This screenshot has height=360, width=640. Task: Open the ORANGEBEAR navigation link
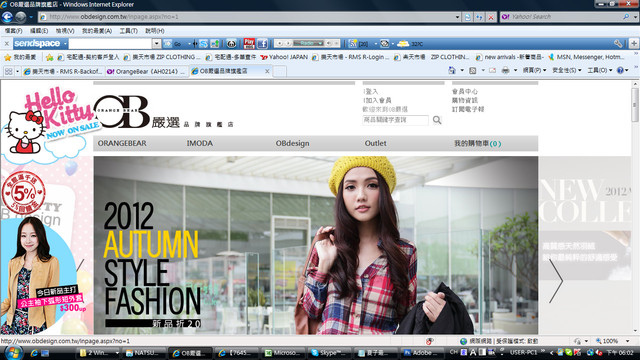pyautogui.click(x=122, y=143)
